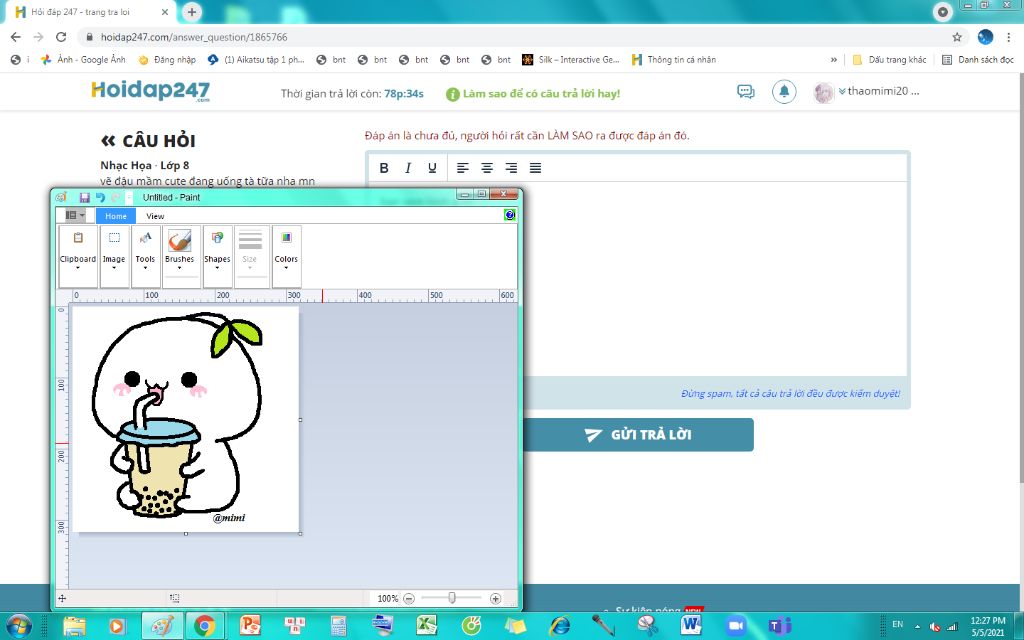Viewport: 1024px width, 640px height.
Task: Open Word from the taskbar
Action: 691,626
